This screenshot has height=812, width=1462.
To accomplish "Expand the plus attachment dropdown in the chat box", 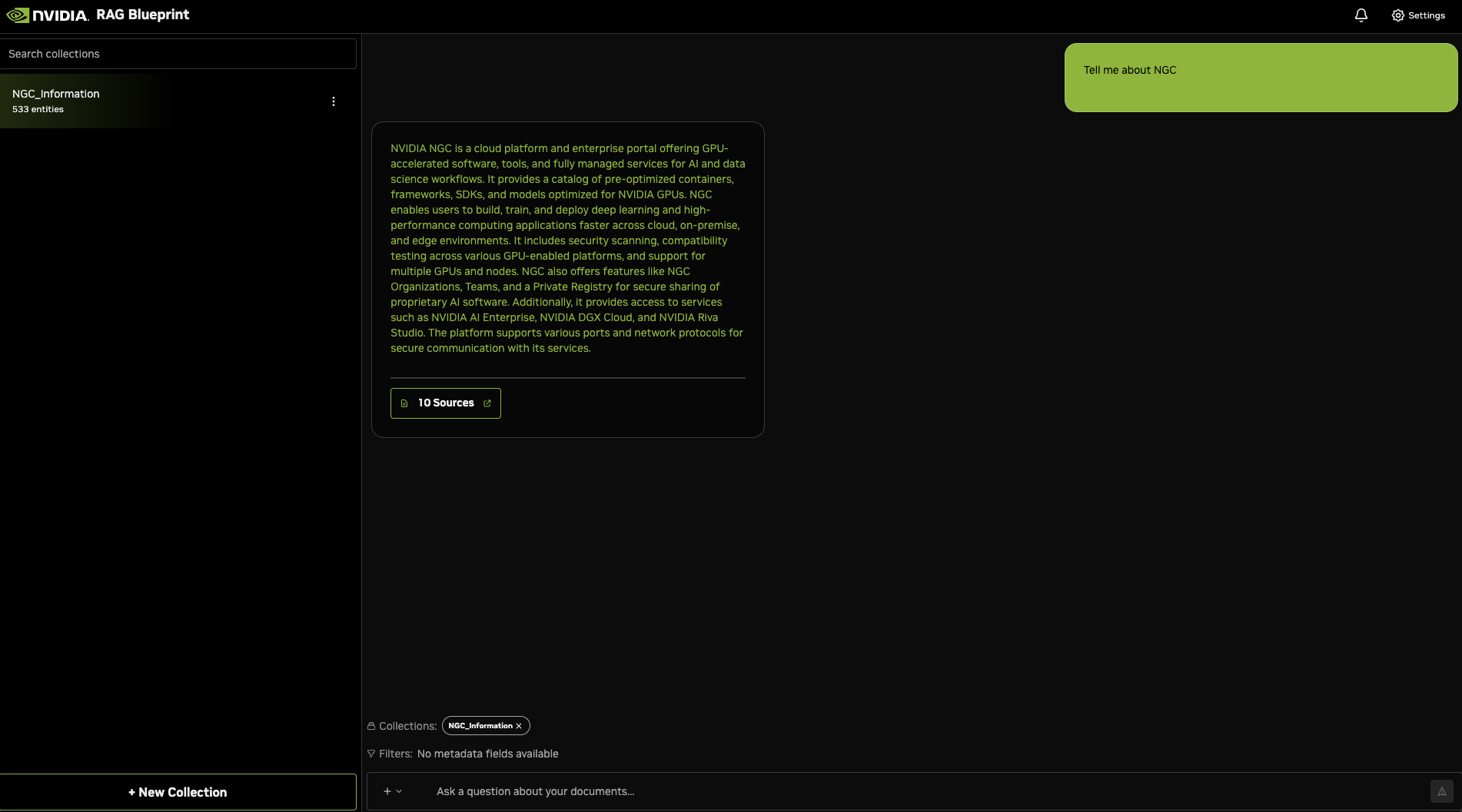I will click(387, 791).
